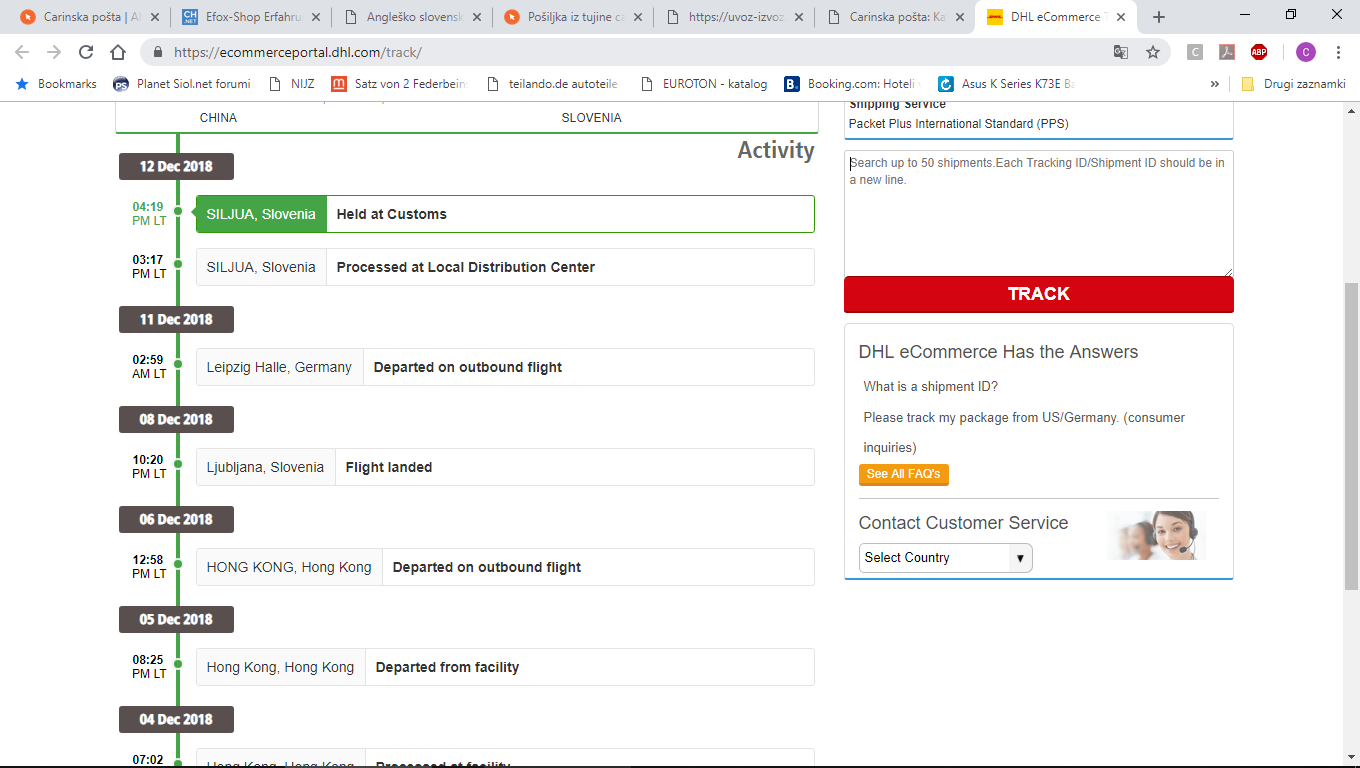The width and height of the screenshot is (1360, 768).
Task: Click the 05 Dec 2018 date marker
Action: (176, 619)
